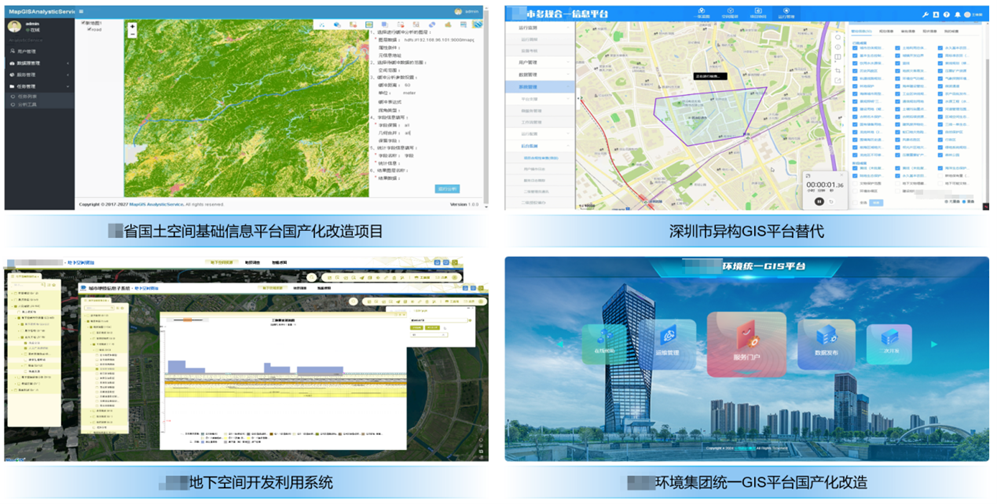
Task: Open the notification bell in Shenzhen platform
Action: coord(957,15)
